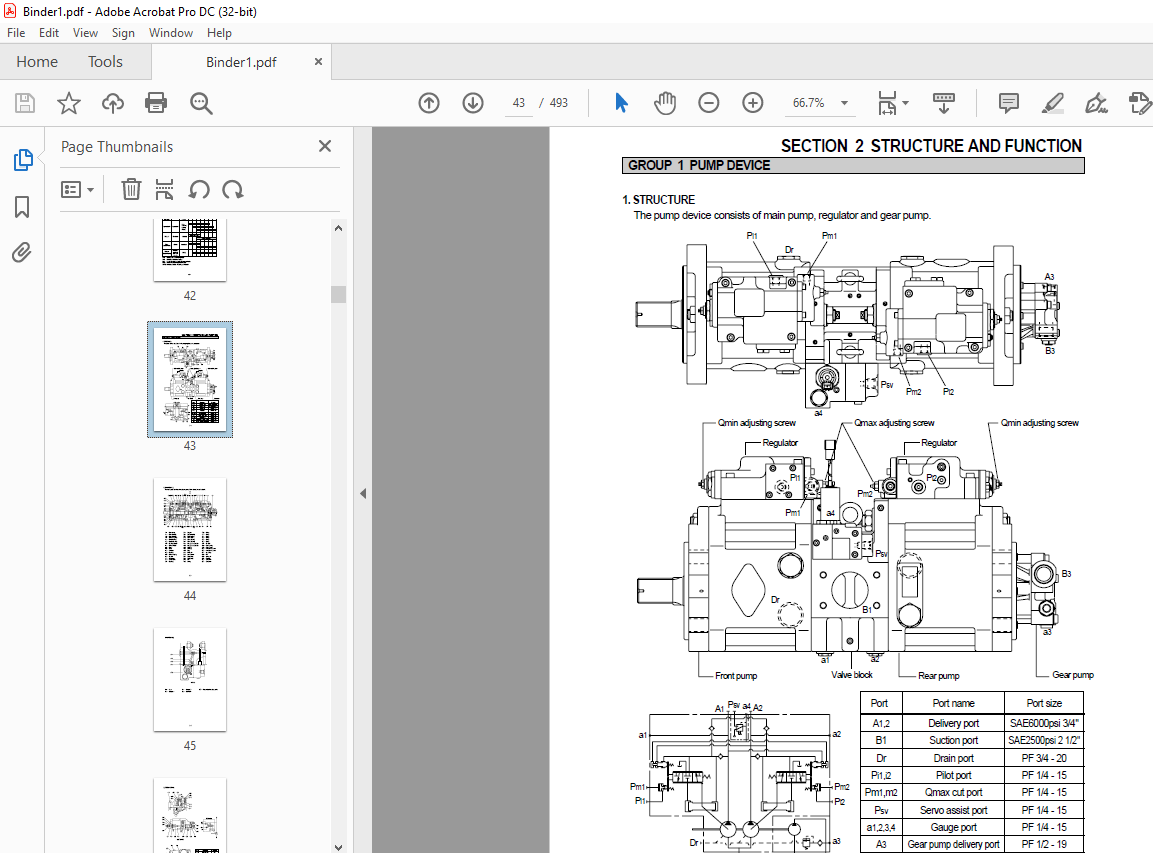Screen dimensions: 1153x853
Task: Go to the next page
Action: (473, 103)
